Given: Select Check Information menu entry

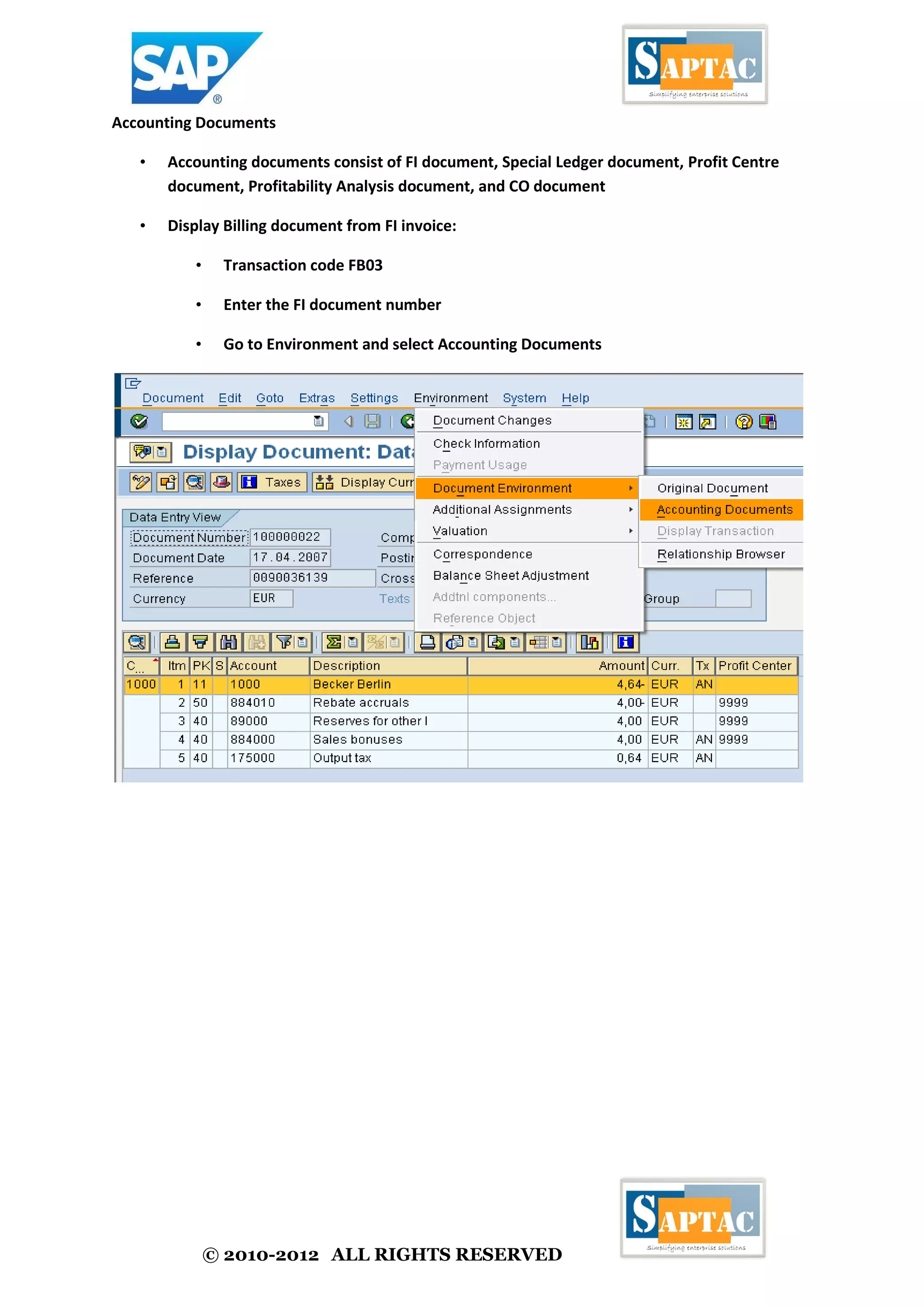Looking at the screenshot, I should pyautogui.click(x=529, y=444).
